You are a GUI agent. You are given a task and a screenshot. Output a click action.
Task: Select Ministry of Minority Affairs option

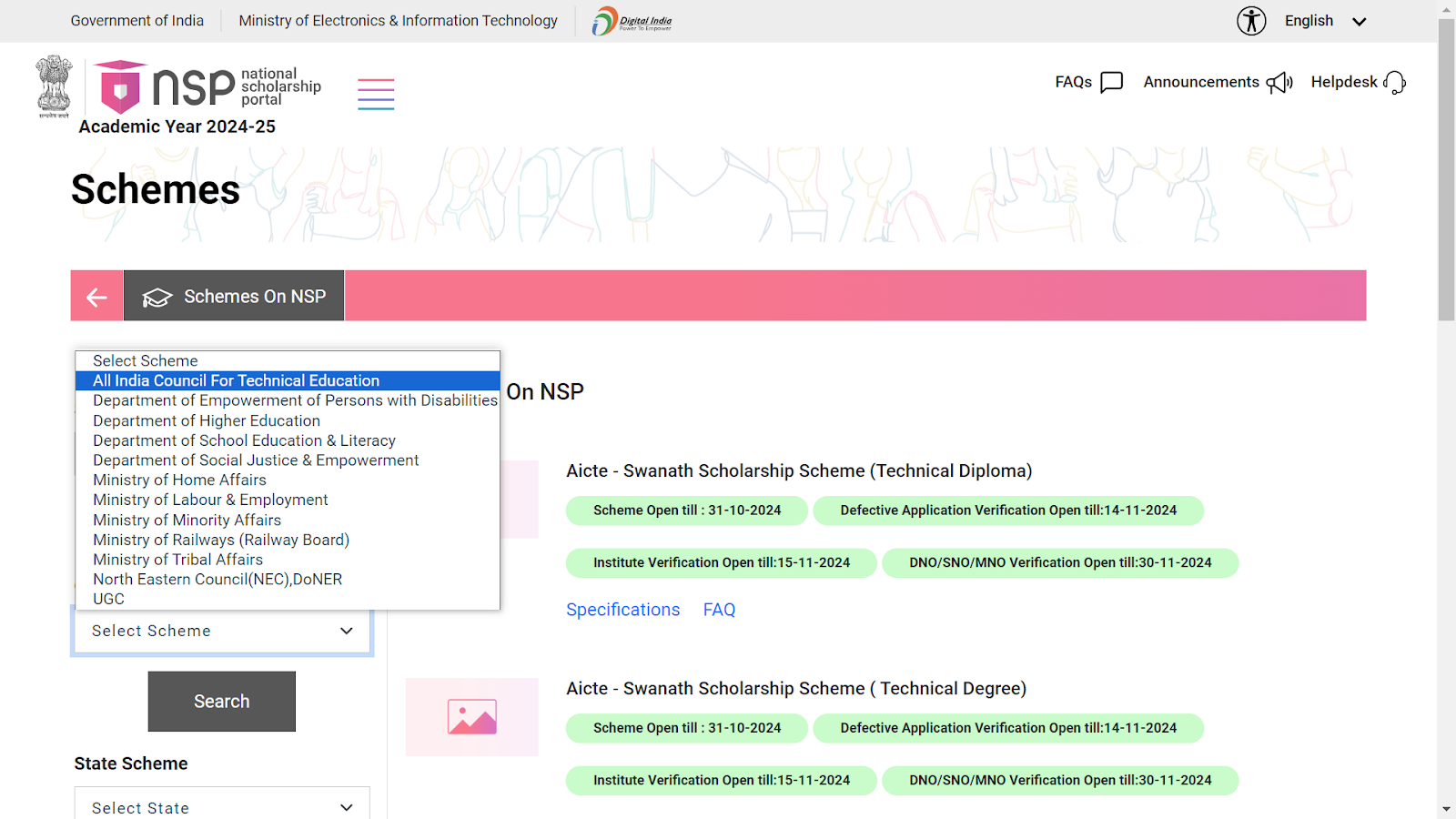click(x=288, y=520)
